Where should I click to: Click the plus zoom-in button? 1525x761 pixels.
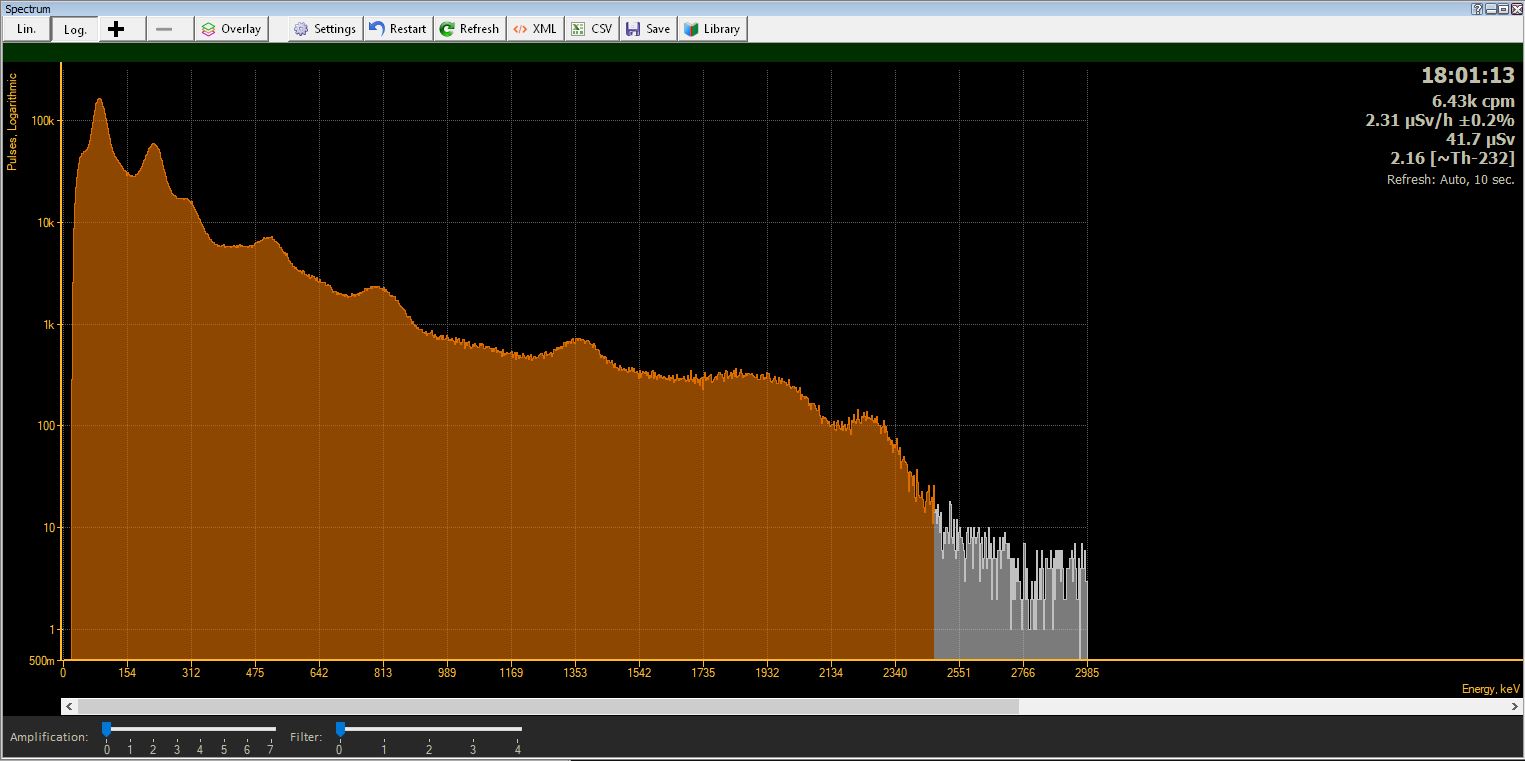point(116,29)
